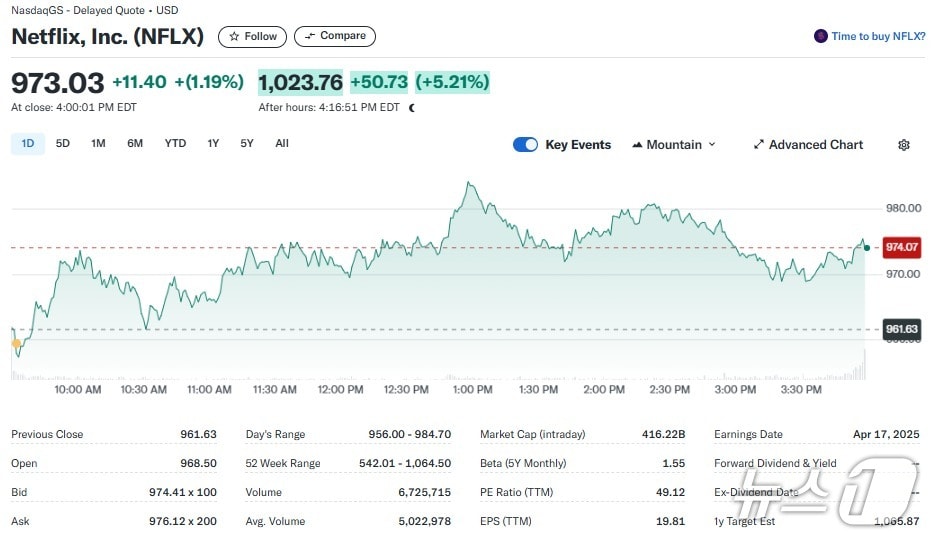The width and height of the screenshot is (931, 539).
Task: Open the Time to buy NFLX? link
Action: point(878,36)
